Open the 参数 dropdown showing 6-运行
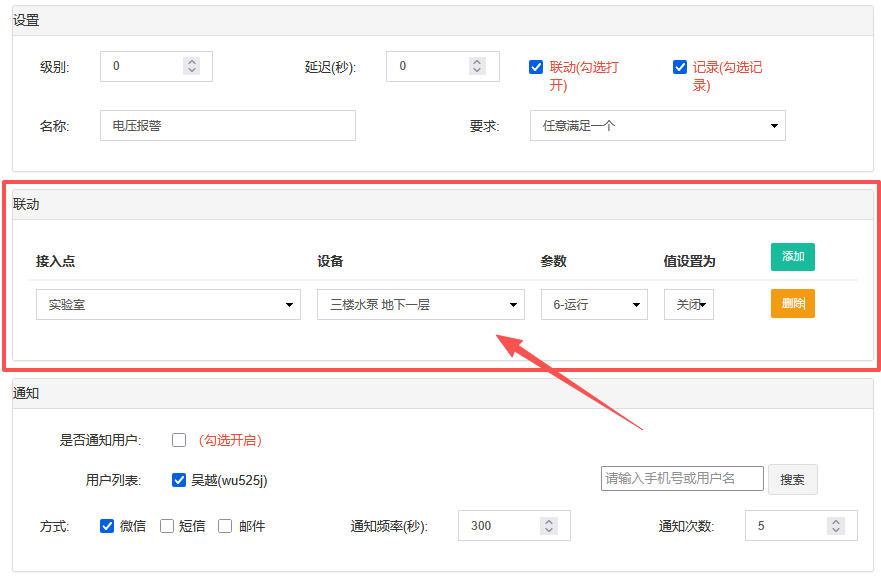 [594, 305]
